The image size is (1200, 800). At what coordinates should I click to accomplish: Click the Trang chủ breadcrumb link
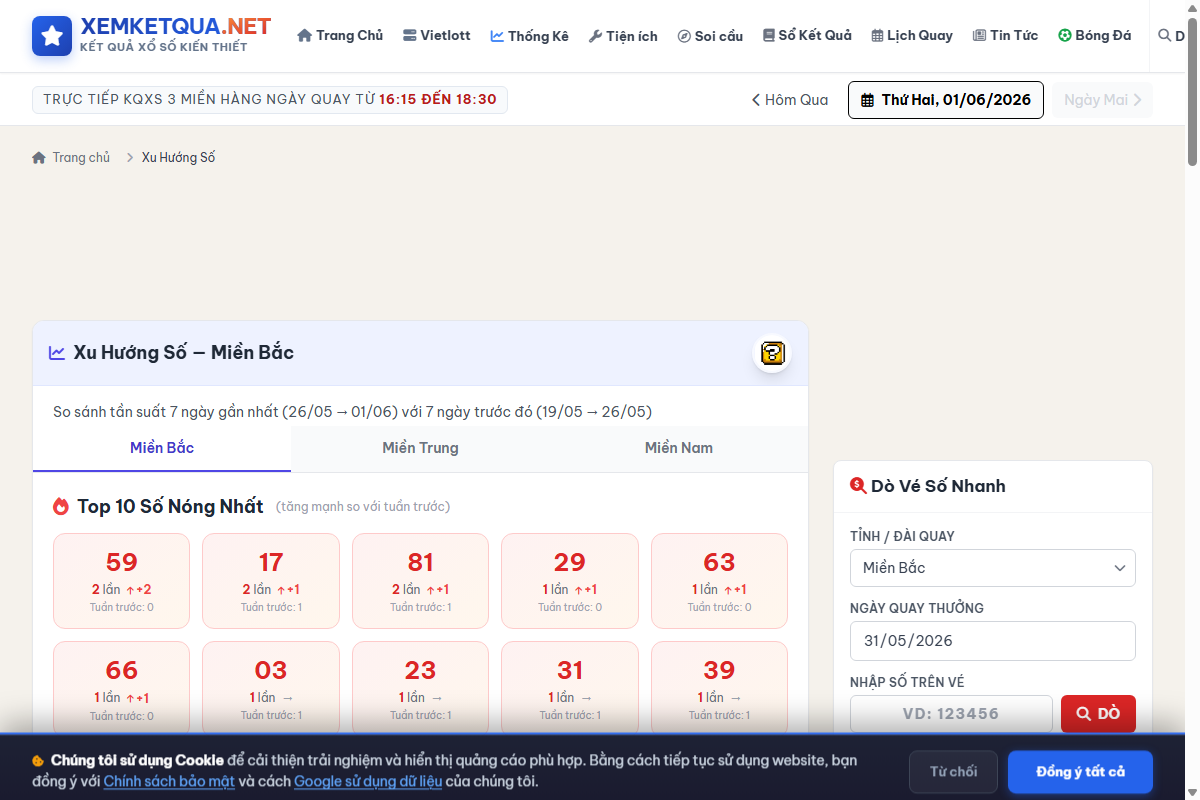click(x=81, y=157)
